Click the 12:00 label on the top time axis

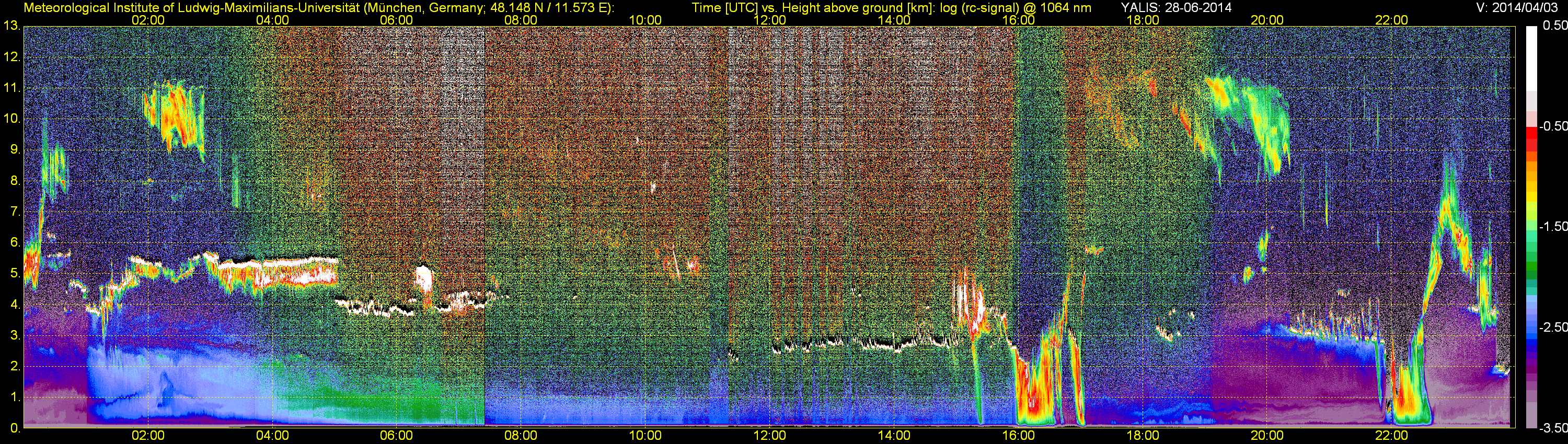click(769, 20)
